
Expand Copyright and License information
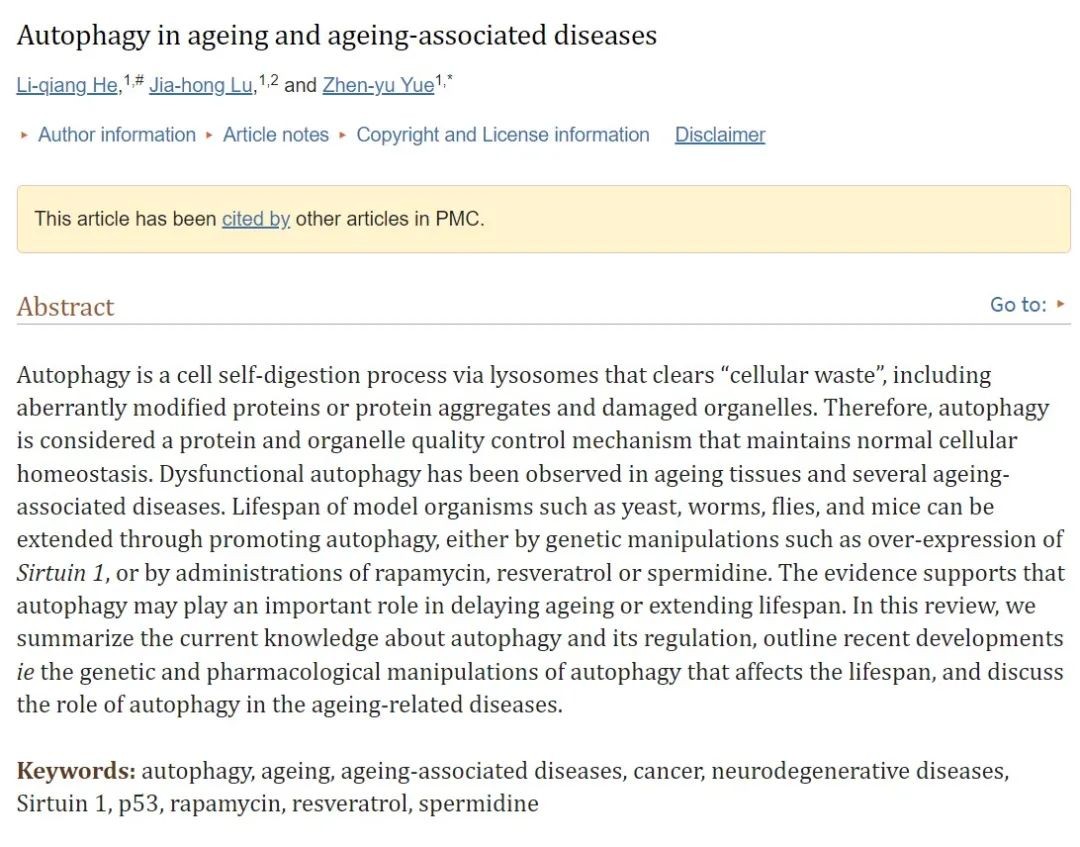click(x=503, y=135)
